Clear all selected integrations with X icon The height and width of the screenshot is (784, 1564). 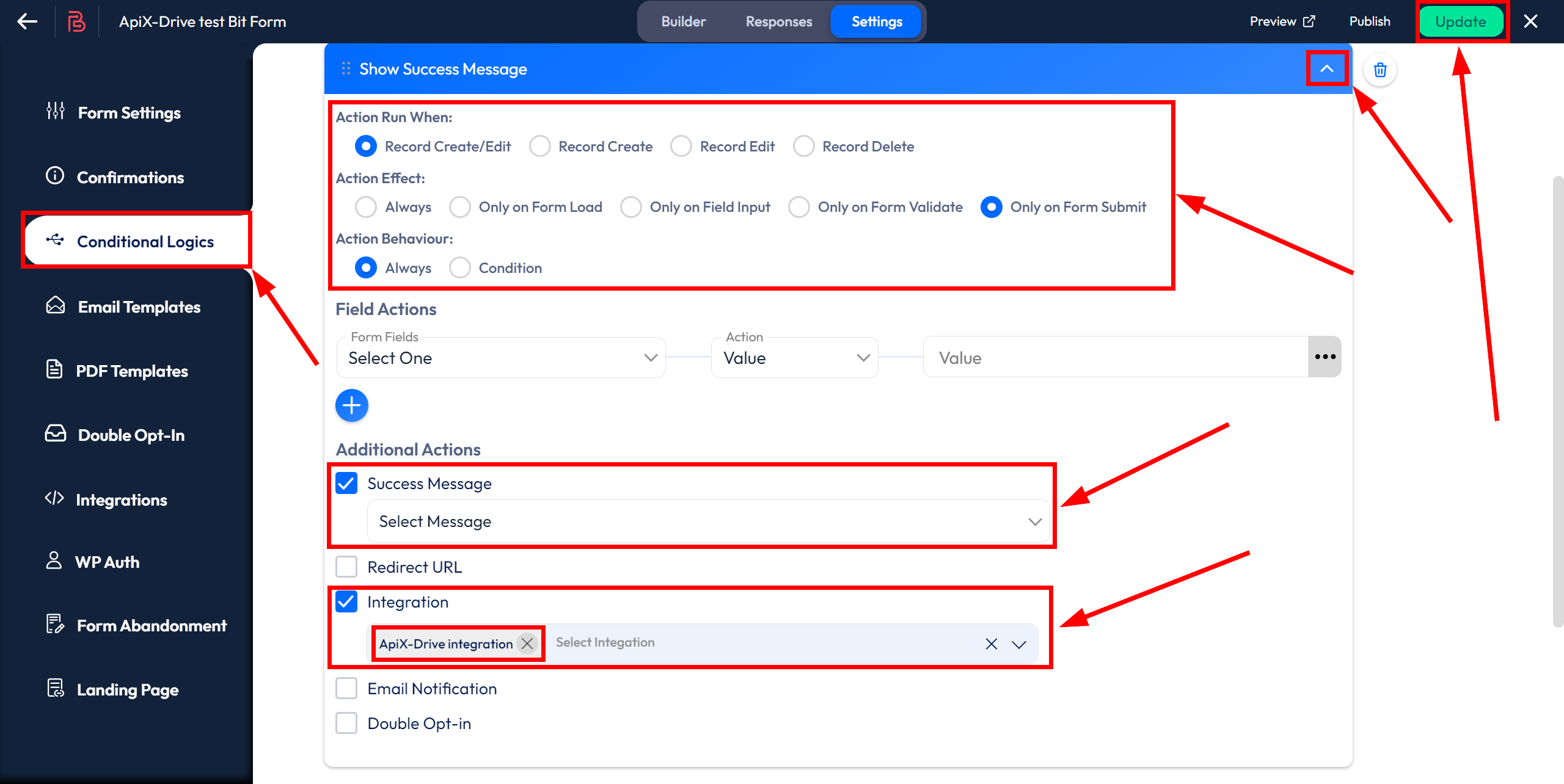tap(991, 644)
